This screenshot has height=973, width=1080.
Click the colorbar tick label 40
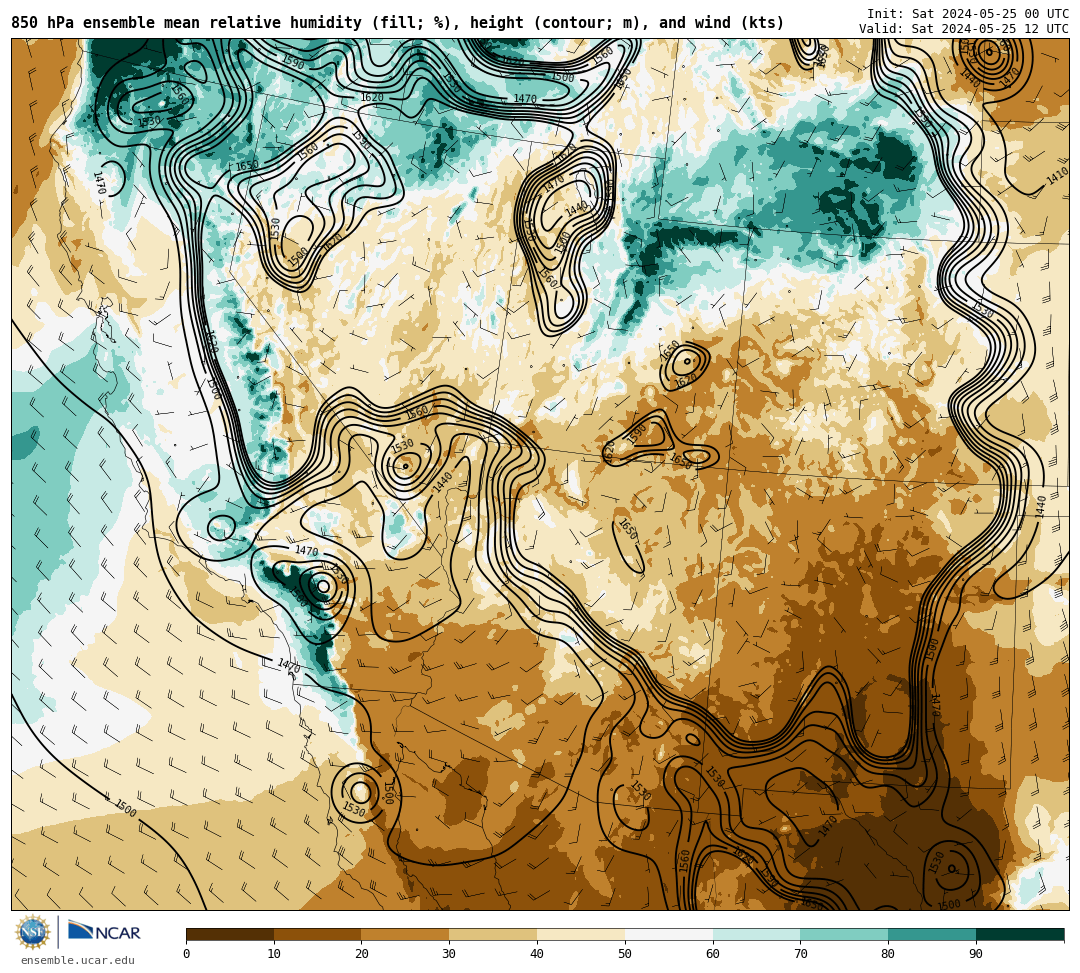pyautogui.click(x=537, y=954)
